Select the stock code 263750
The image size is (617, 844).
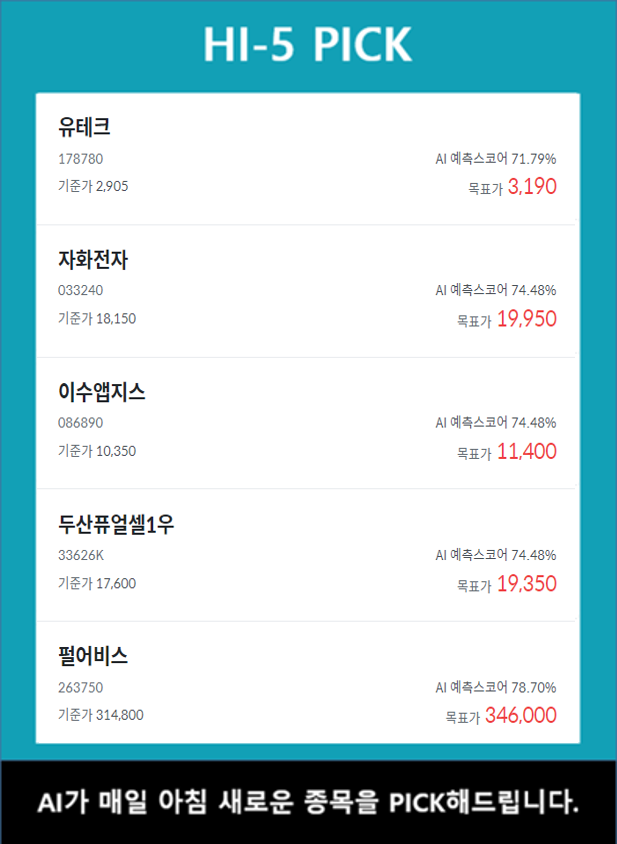click(x=80, y=687)
